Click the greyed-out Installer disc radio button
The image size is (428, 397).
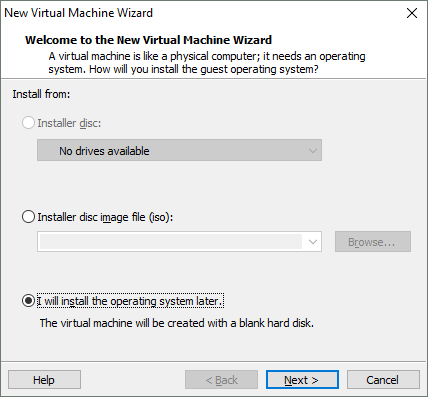pos(28,123)
